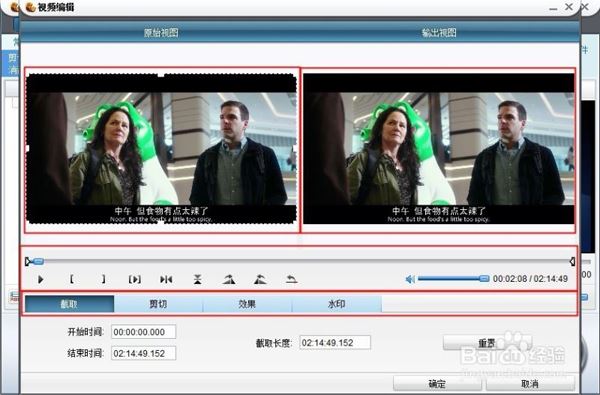
Task: Click the undo arrow icon
Action: tap(292, 279)
